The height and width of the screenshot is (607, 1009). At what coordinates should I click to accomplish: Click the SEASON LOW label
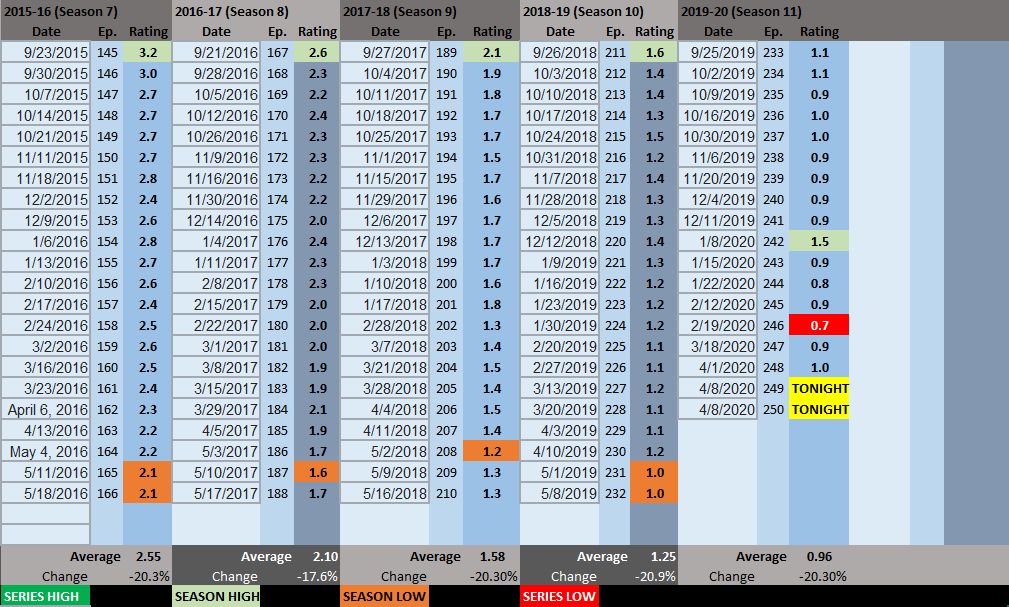coord(384,596)
